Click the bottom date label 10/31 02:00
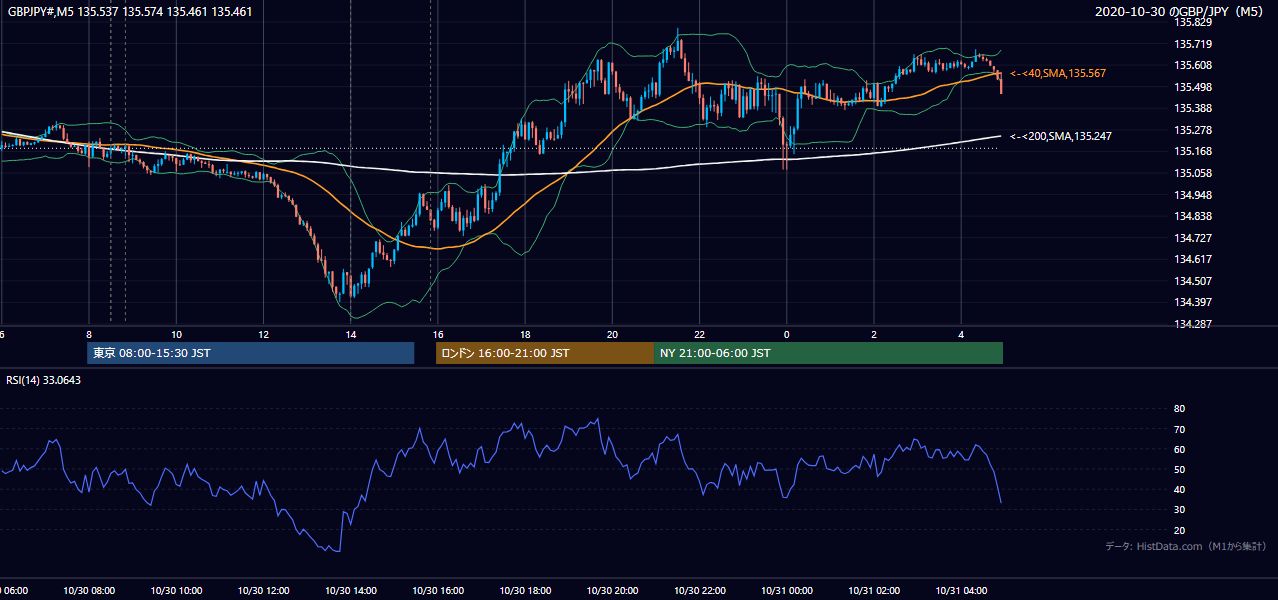This screenshot has width=1278, height=600. [874, 591]
